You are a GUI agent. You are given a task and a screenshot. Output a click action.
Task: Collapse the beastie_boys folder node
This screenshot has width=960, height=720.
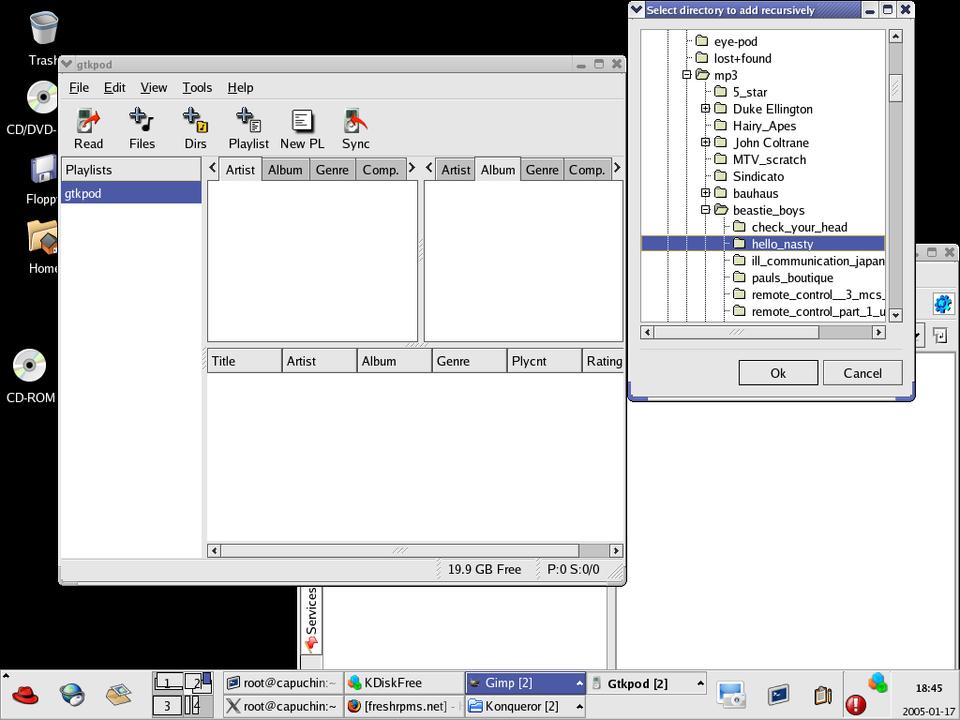(706, 210)
